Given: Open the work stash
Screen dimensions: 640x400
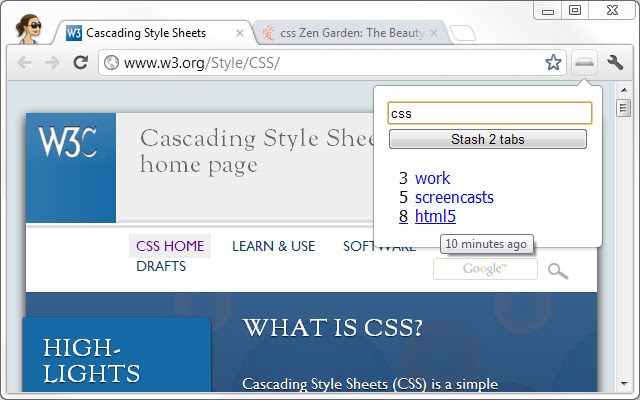Looking at the screenshot, I should point(432,178).
